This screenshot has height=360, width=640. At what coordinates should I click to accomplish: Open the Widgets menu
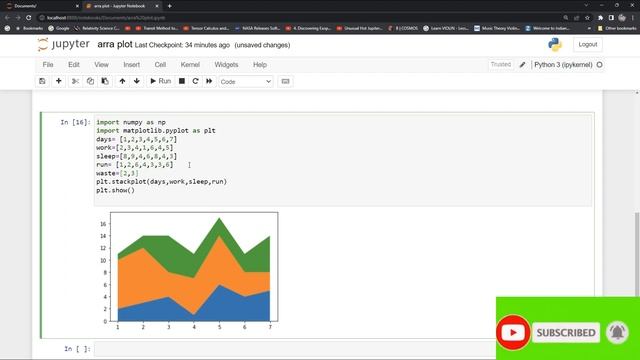pyautogui.click(x=226, y=64)
